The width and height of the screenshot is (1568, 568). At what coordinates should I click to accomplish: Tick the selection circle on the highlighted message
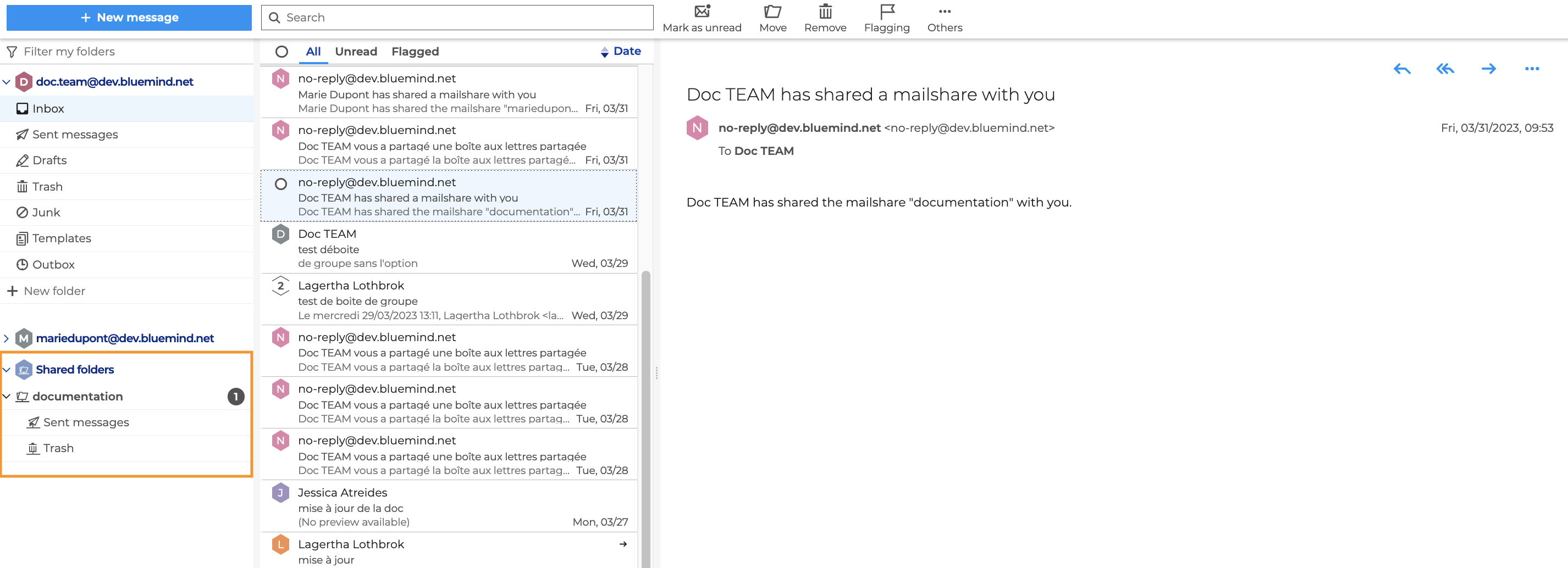pos(280,183)
